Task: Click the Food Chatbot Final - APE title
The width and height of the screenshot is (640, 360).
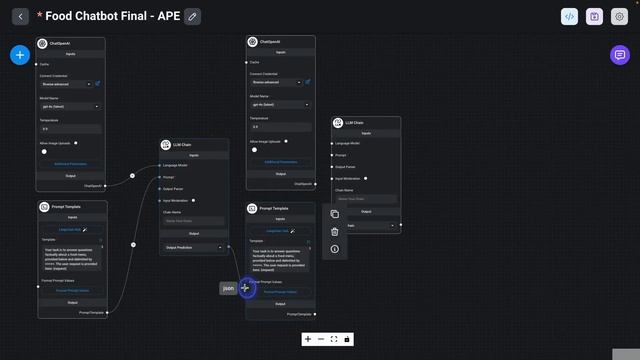Action: [x=113, y=16]
